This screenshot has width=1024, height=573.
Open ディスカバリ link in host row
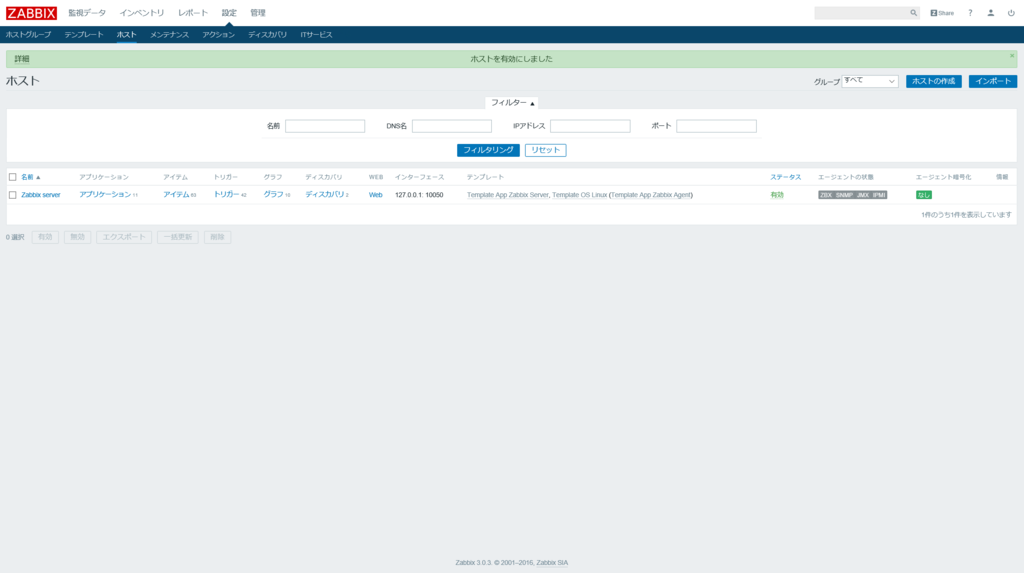coord(325,195)
